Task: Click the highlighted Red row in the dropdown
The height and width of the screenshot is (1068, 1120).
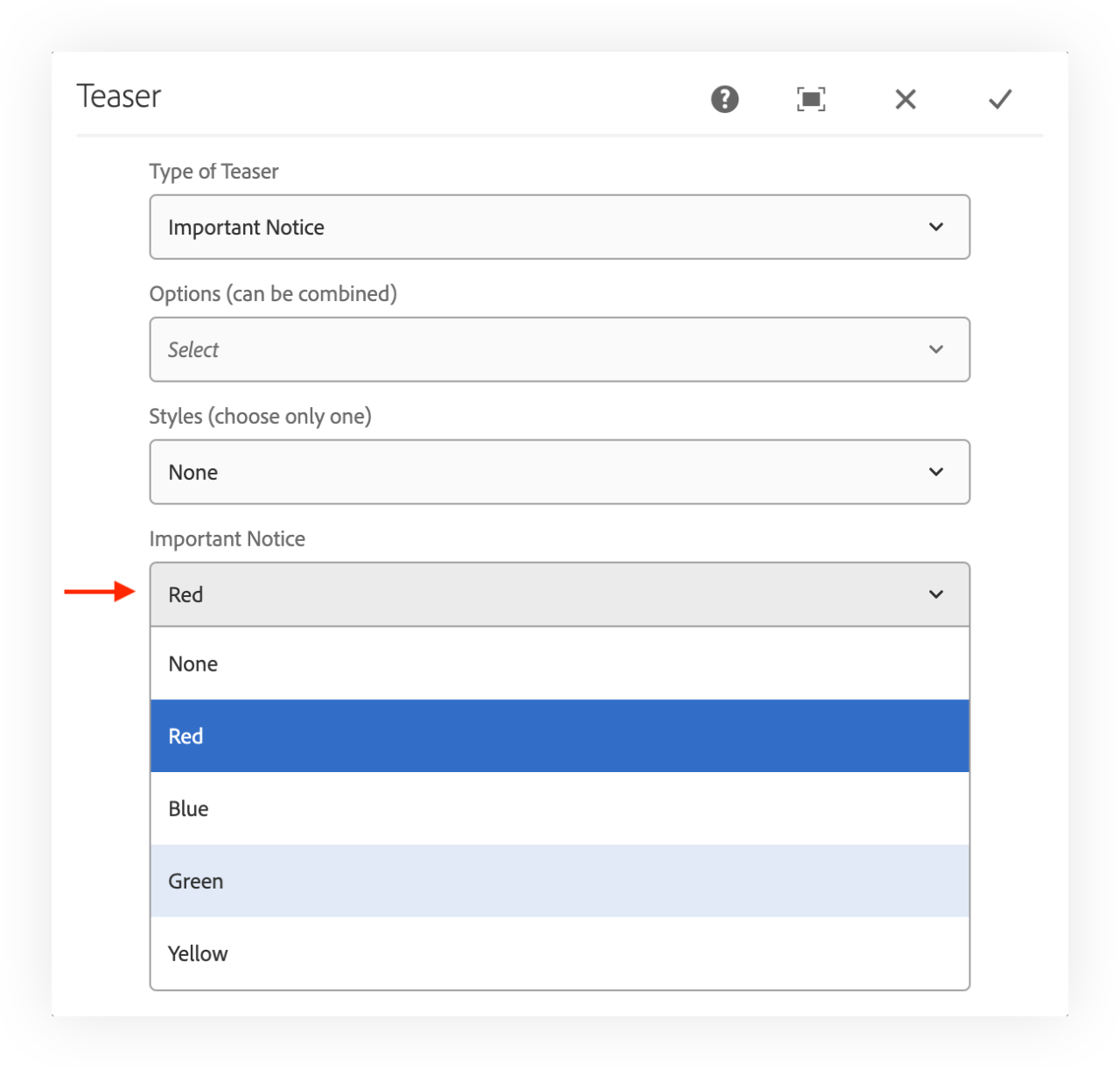Action: (560, 736)
